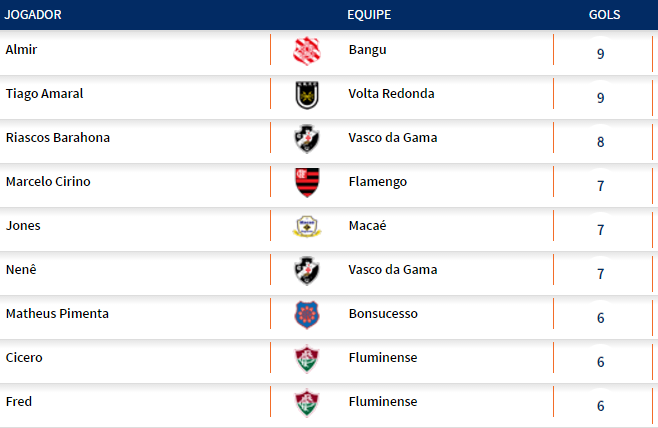Image resolution: width=658 pixels, height=428 pixels.
Task: Click Vasco crest in Riascos Barahona's row
Action: tap(306, 139)
